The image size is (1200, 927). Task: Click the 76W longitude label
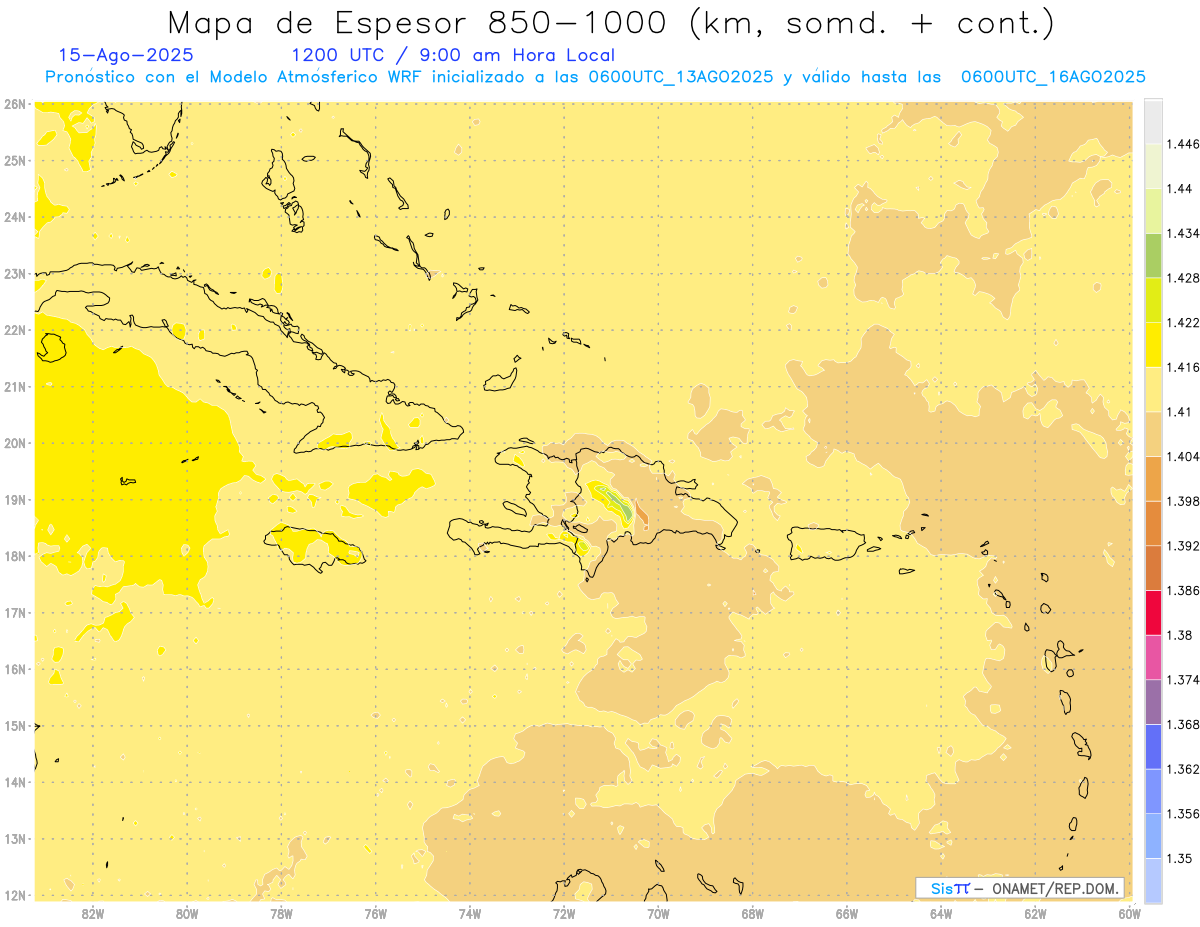pos(376,913)
